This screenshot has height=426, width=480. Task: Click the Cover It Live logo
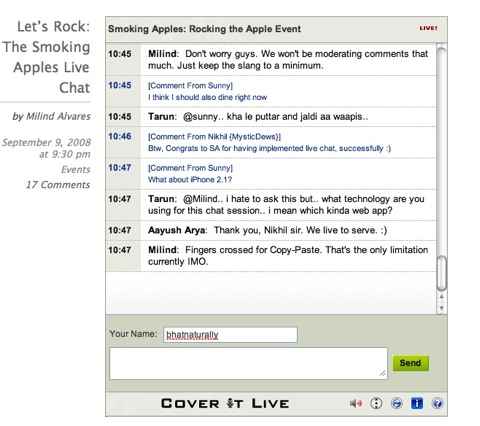[x=225, y=404]
